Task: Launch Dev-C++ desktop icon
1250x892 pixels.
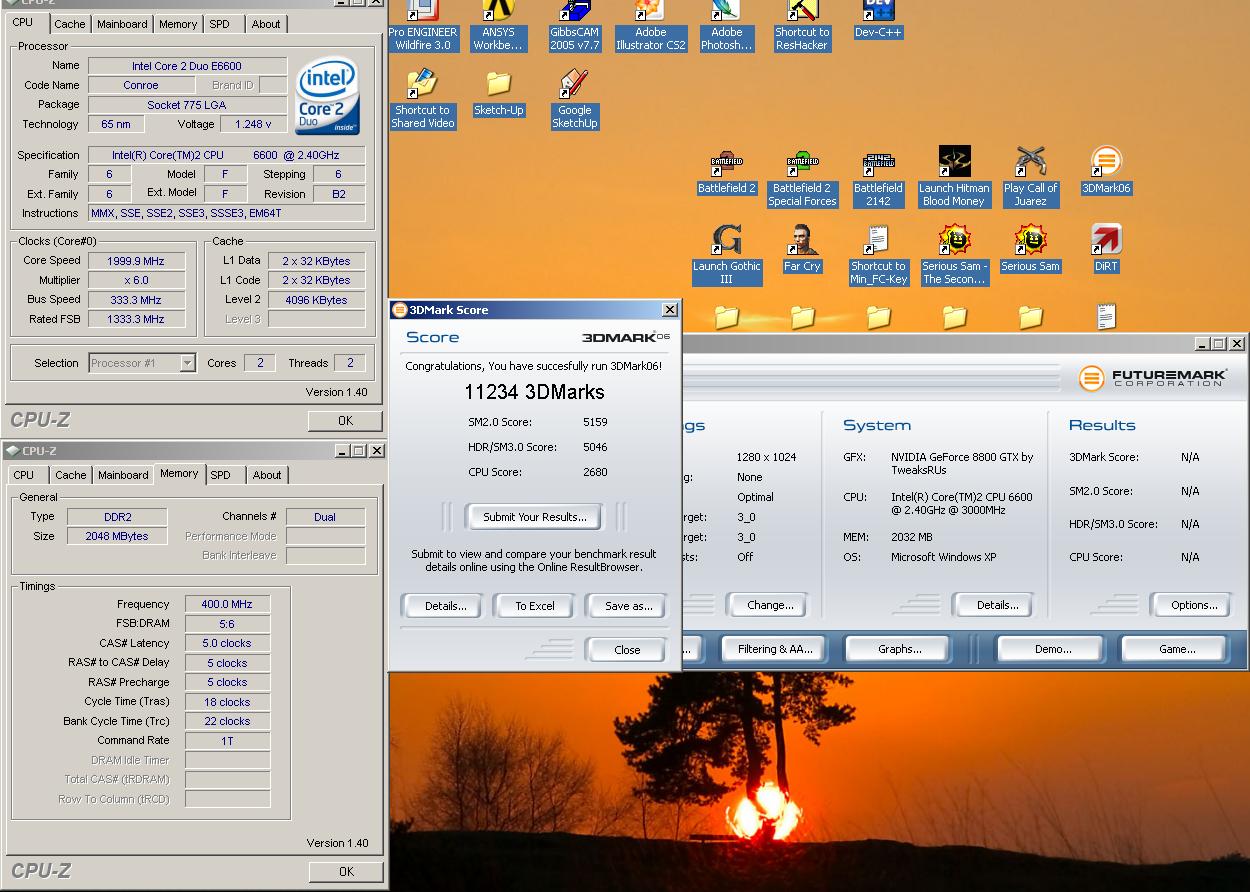Action: point(878,20)
